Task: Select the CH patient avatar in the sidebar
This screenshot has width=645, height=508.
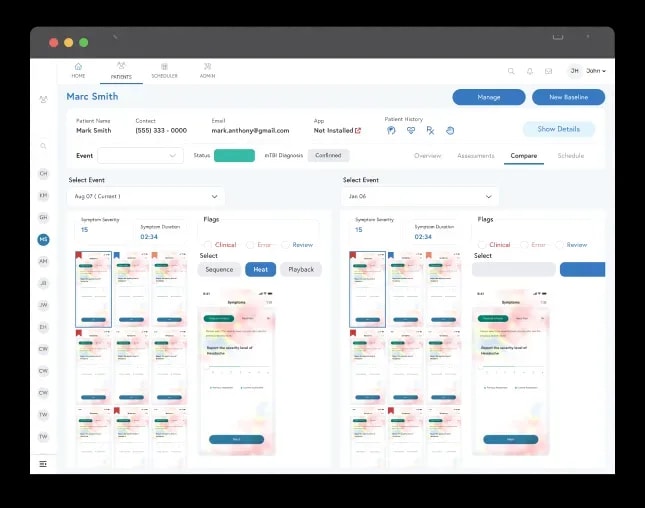Action: tap(43, 174)
